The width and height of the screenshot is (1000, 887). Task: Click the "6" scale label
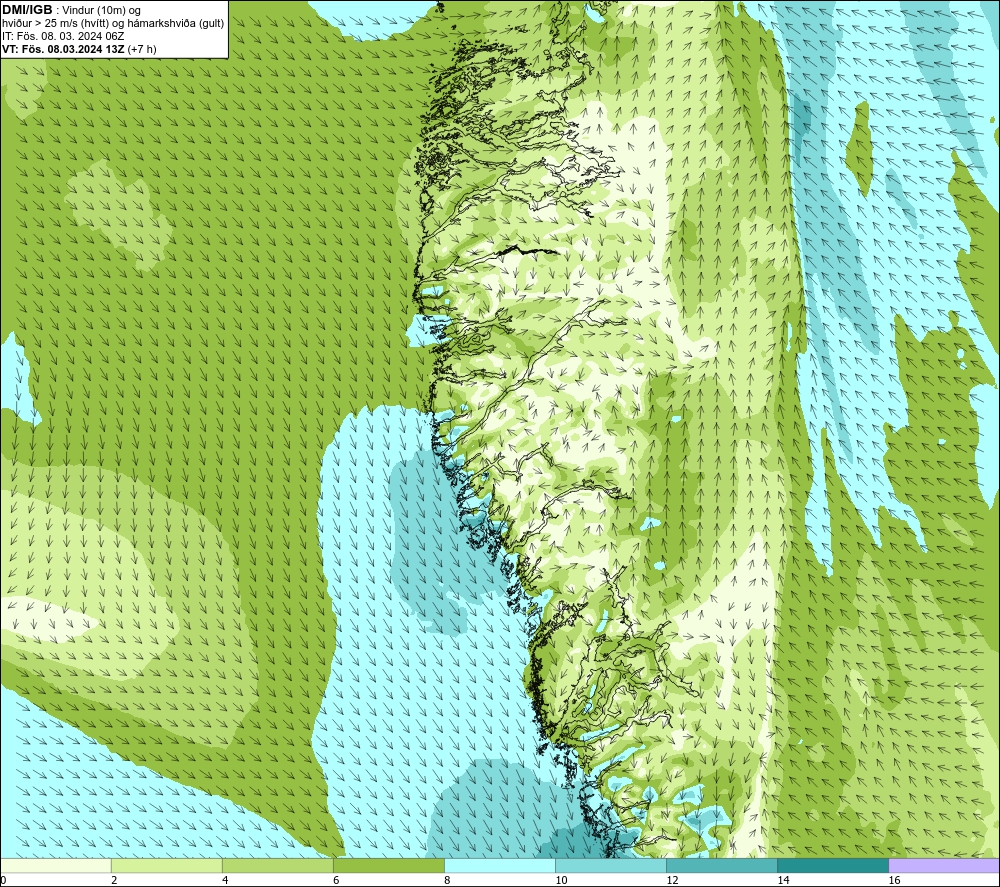[x=336, y=881]
